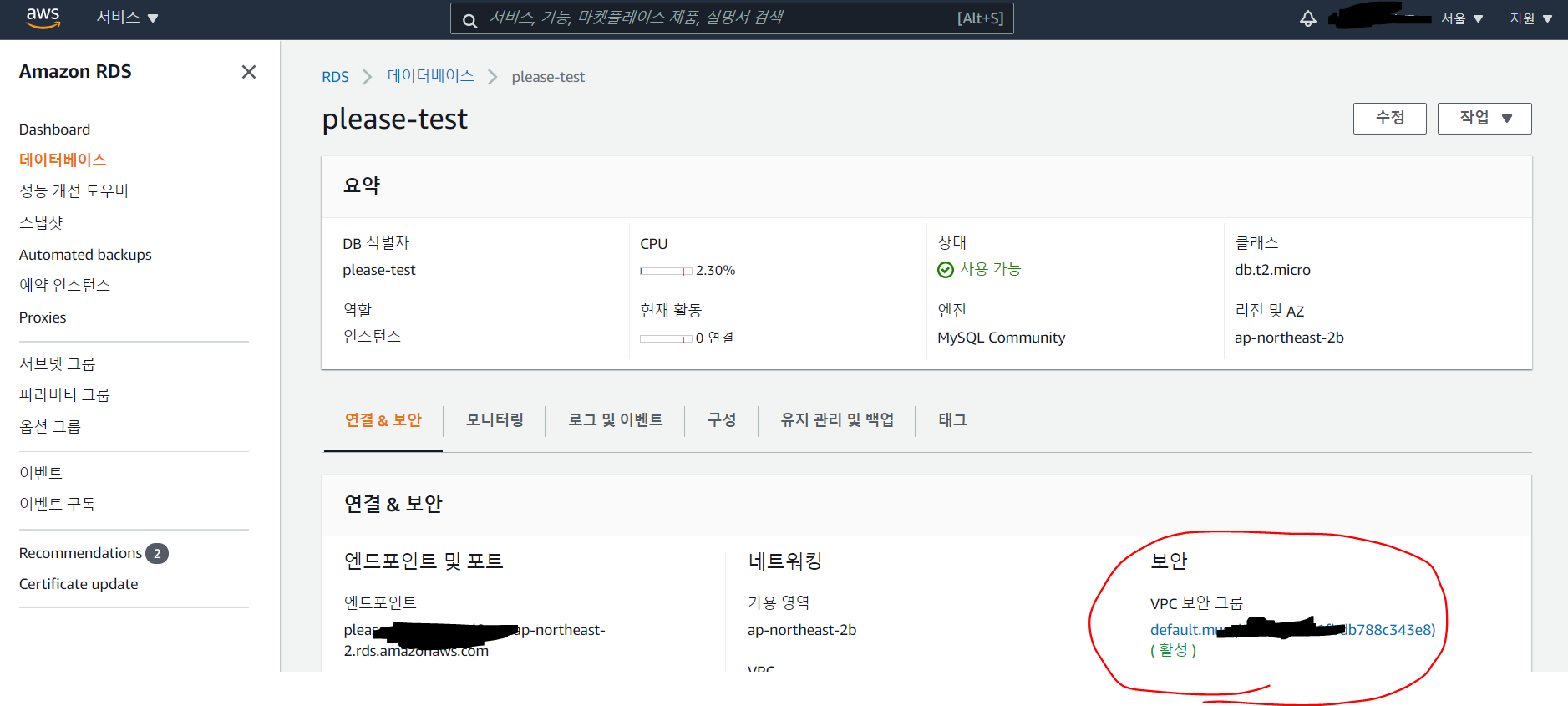The height and width of the screenshot is (706, 1568).
Task: Open the 서비스 services dropdown
Action: pos(127,18)
